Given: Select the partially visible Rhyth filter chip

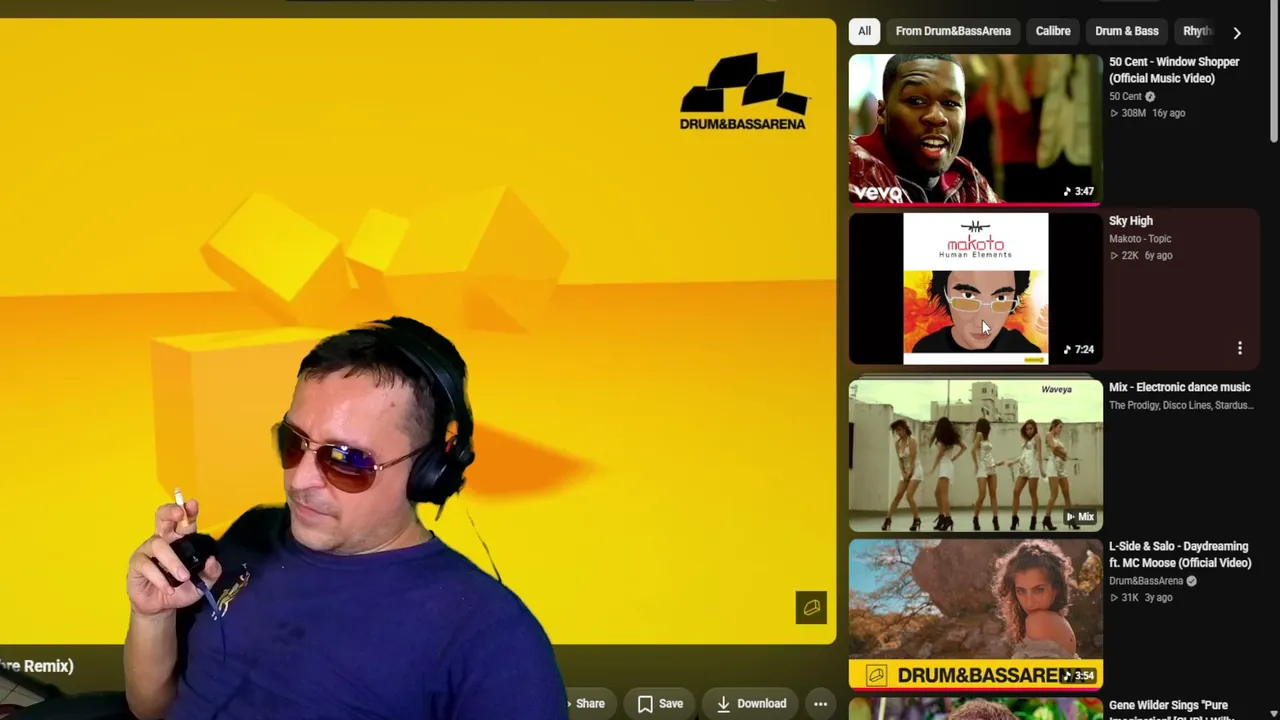Looking at the screenshot, I should pyautogui.click(x=1197, y=31).
